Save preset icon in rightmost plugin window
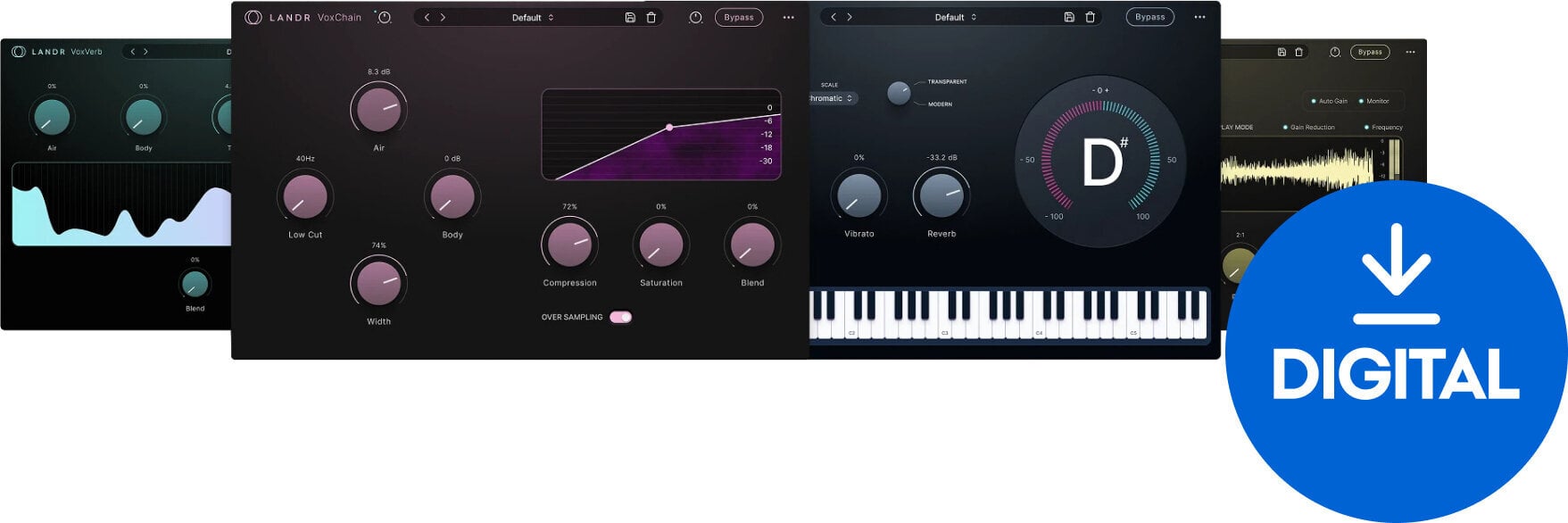The width and height of the screenshot is (1568, 523). pyautogui.click(x=1282, y=52)
